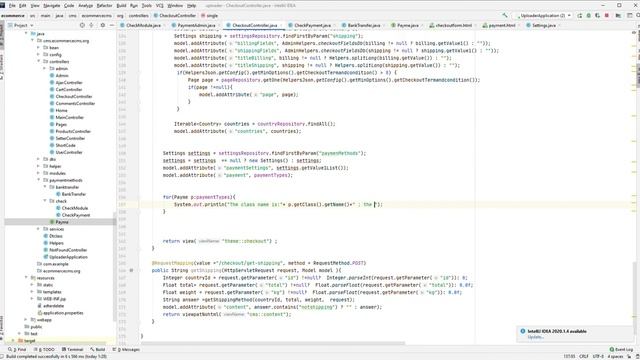Hide the Project tool window
Screen dimensions: 640x360
pyautogui.click(x=112, y=25)
